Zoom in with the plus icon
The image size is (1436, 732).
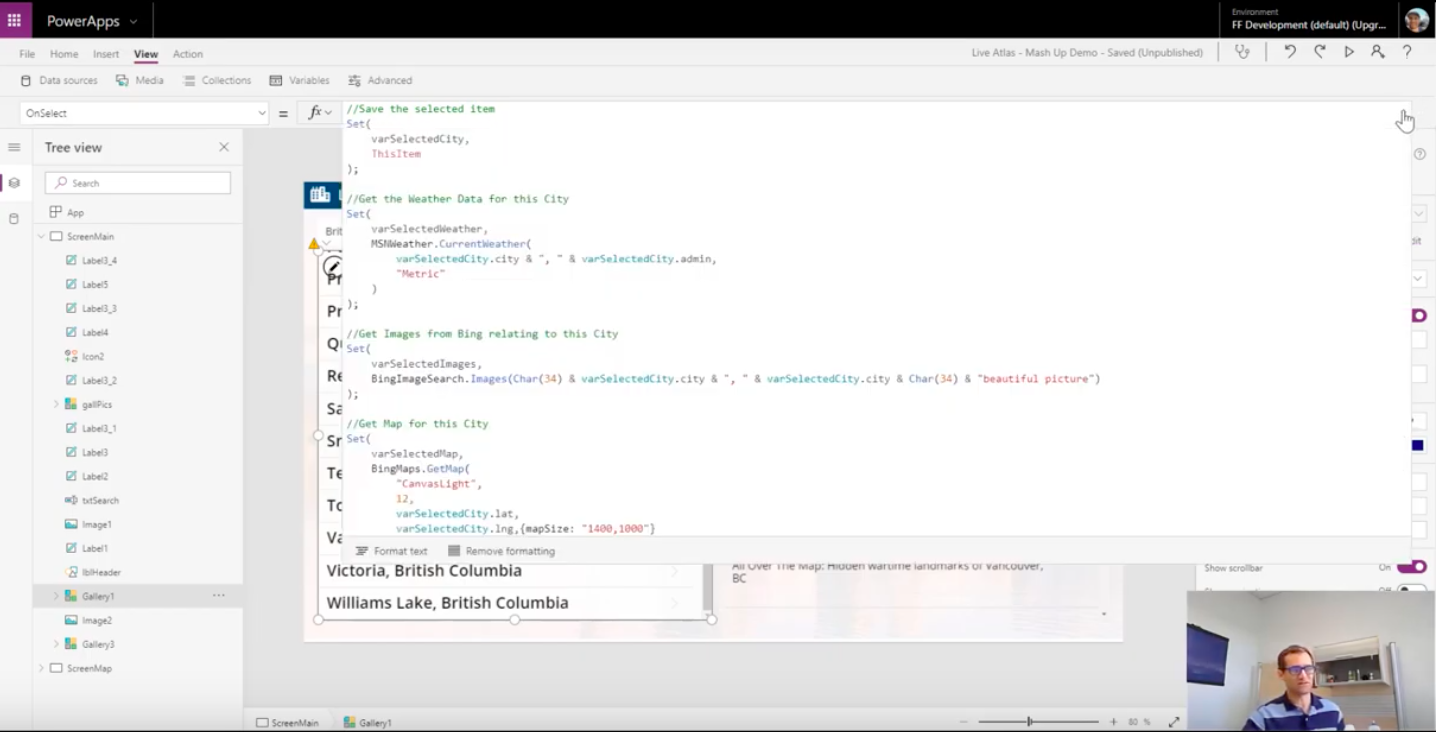(1113, 721)
